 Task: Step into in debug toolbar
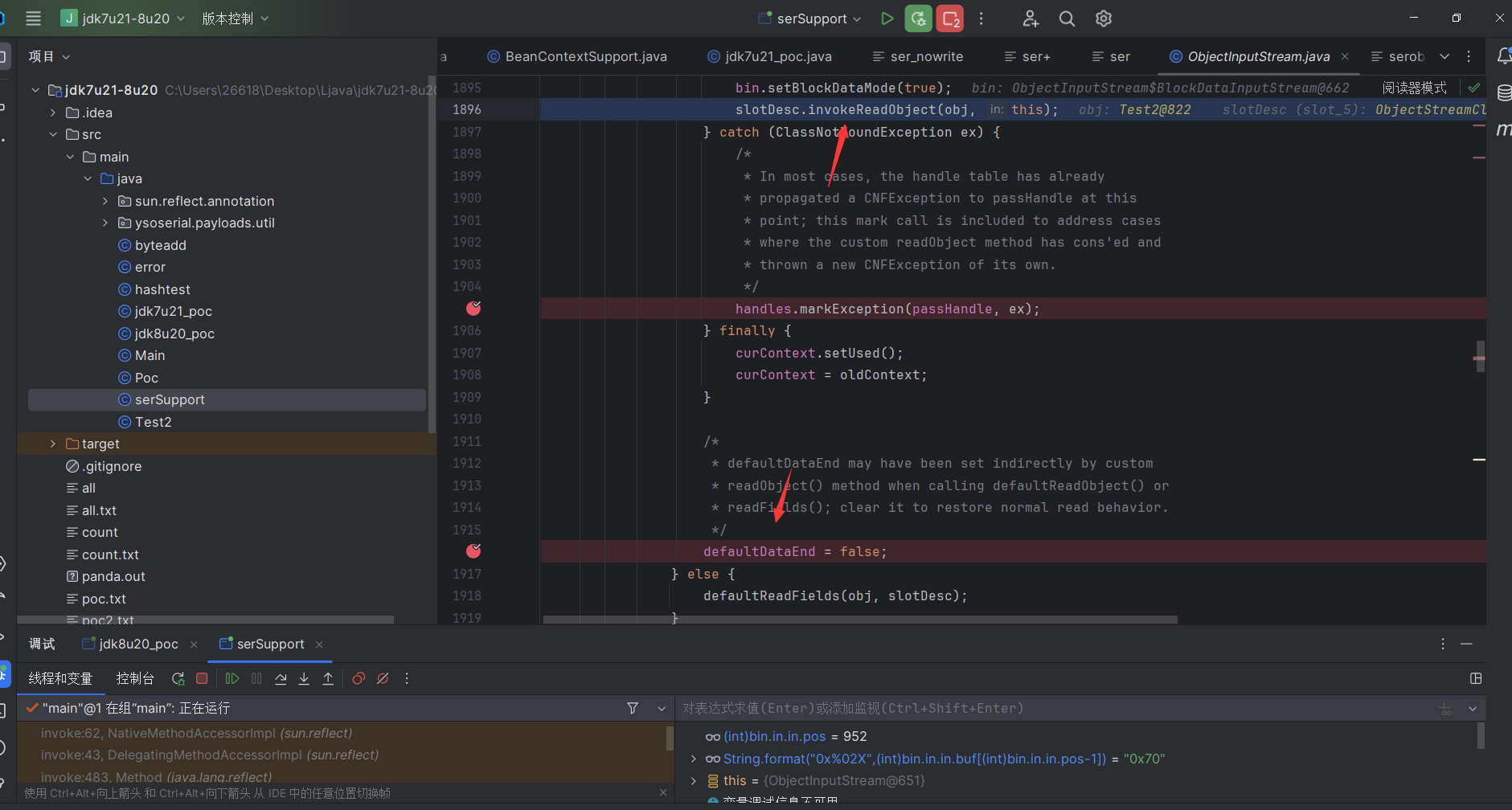coord(304,678)
